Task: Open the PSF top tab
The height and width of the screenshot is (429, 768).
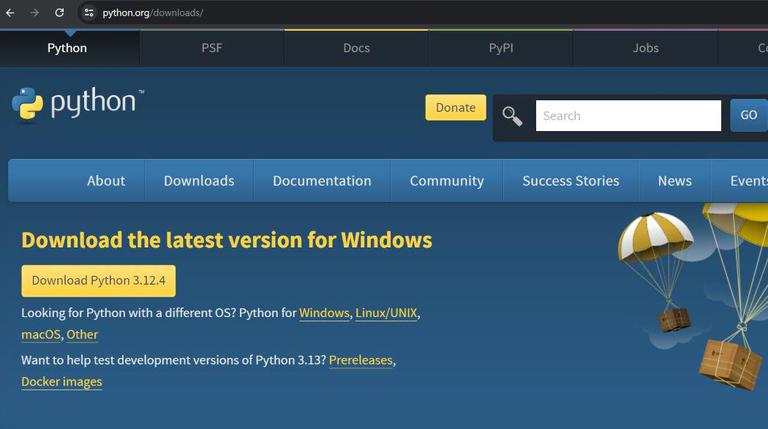Action: click(x=212, y=48)
